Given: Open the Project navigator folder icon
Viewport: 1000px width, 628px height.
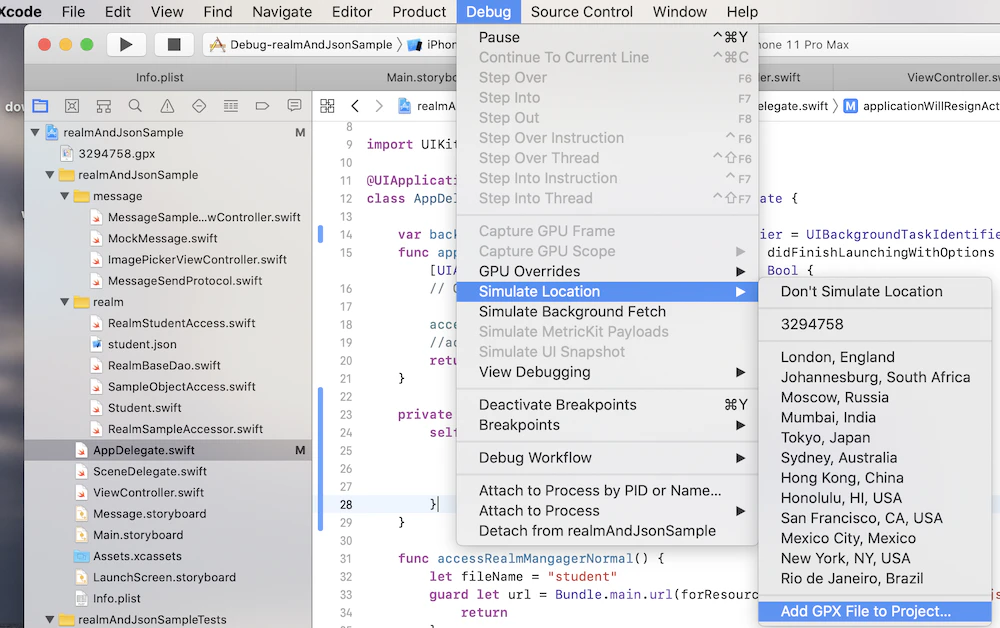Looking at the screenshot, I should 40,106.
